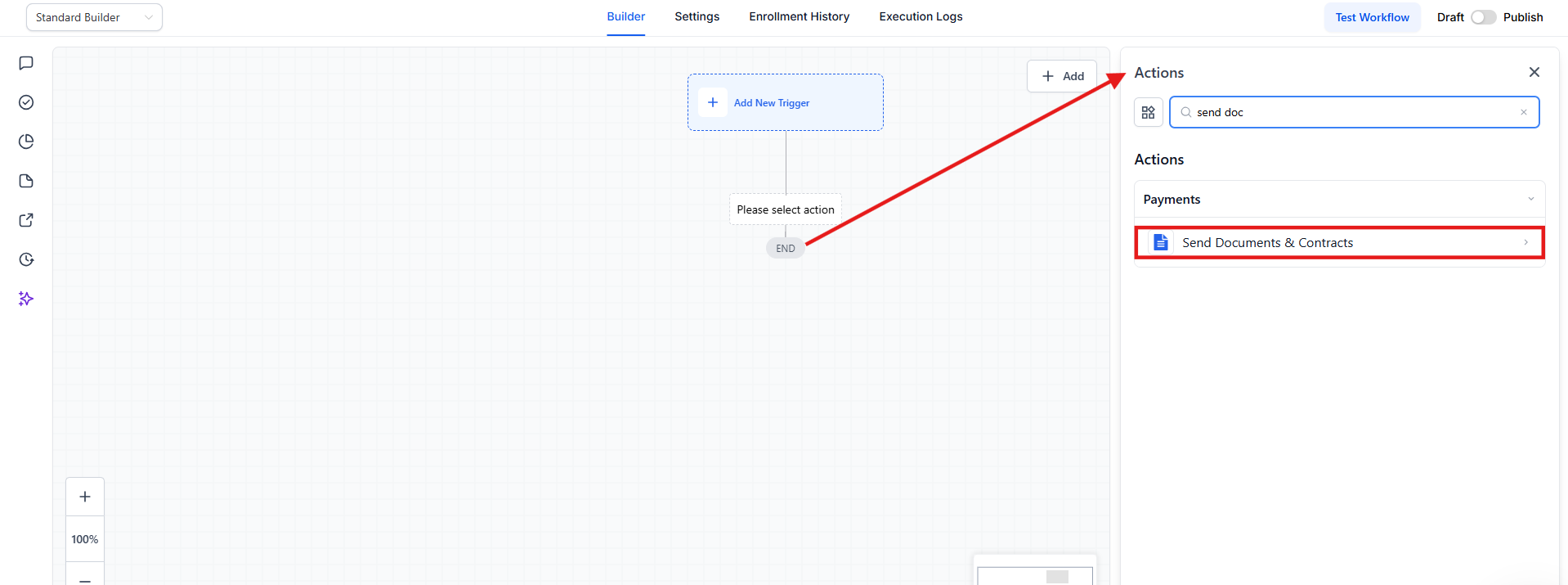Viewport: 1568px width, 585px height.
Task: Click the action categories grid icon
Action: pos(1148,112)
